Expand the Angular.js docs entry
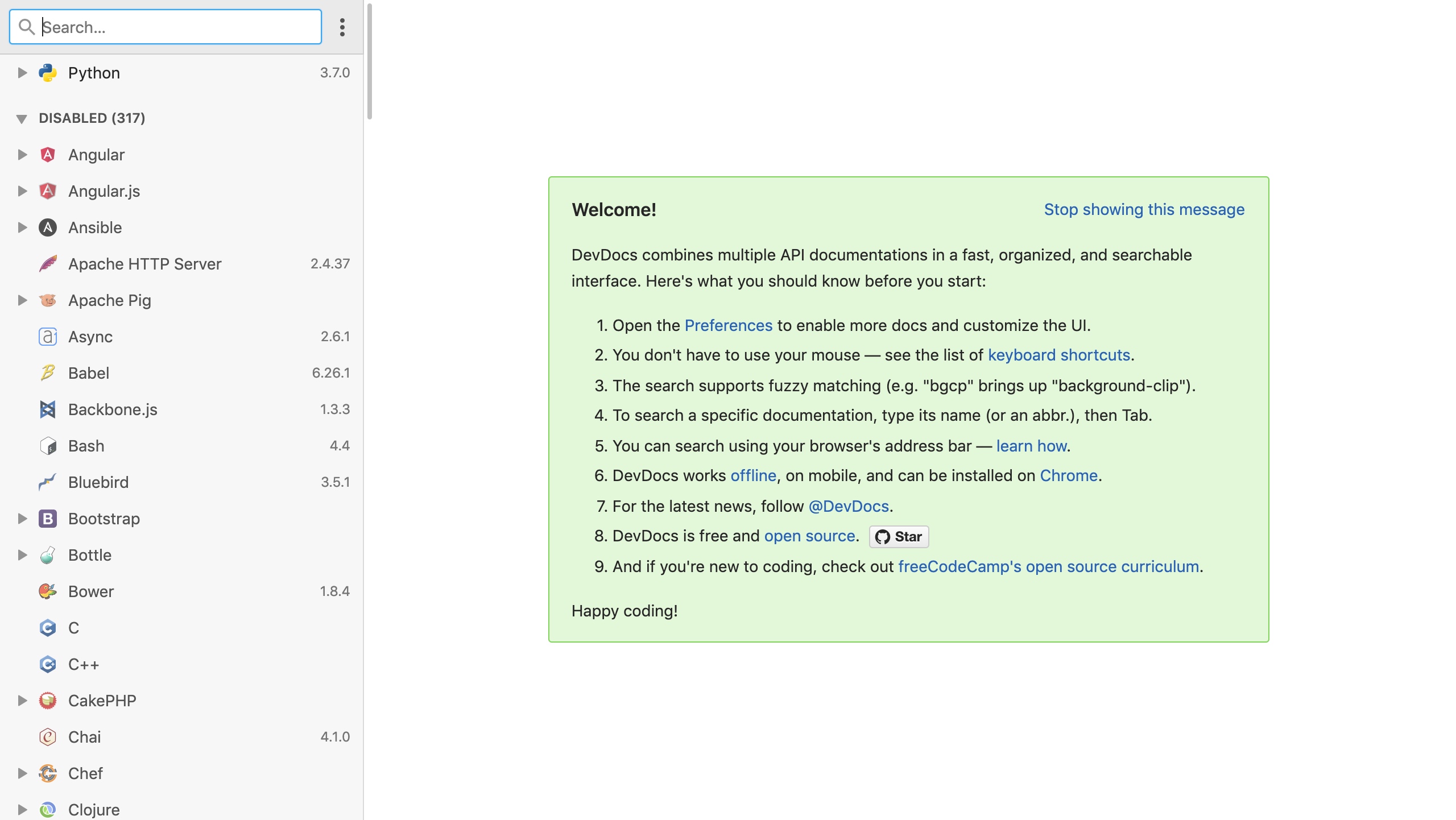 22,191
